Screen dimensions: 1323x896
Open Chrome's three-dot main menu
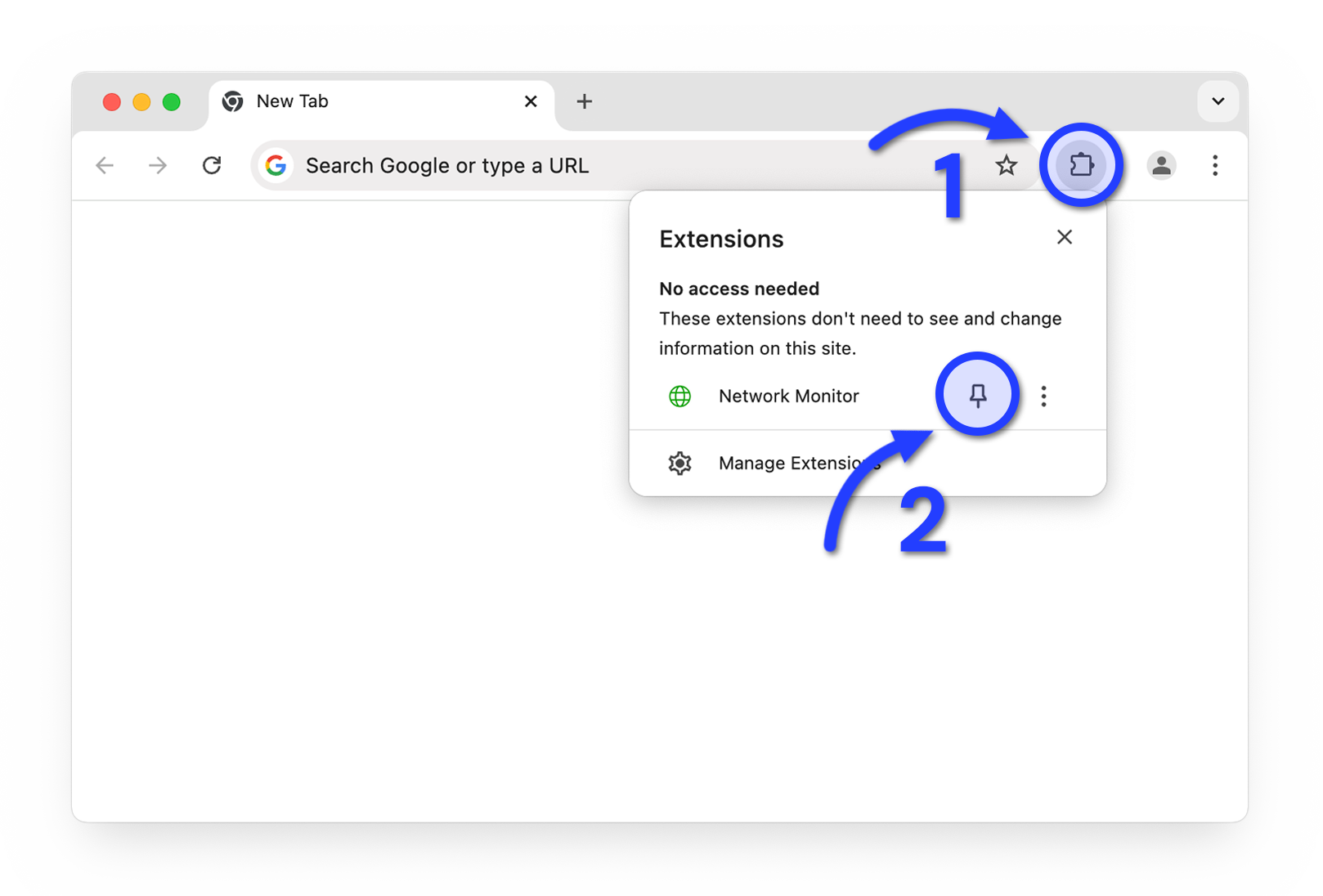click(1215, 166)
